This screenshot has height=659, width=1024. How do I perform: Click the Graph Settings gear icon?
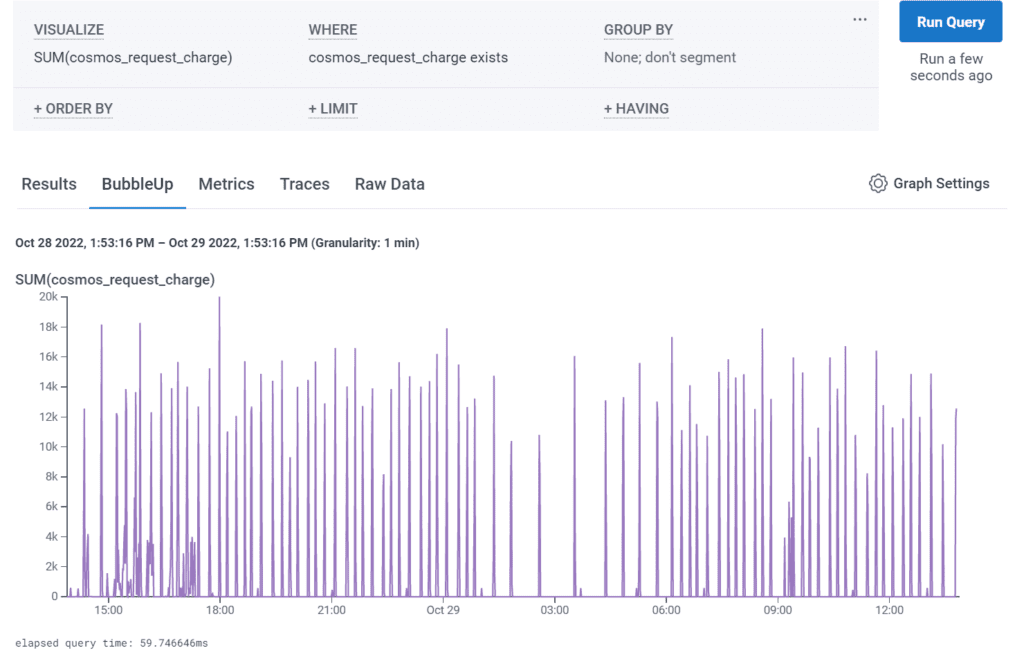(x=878, y=184)
